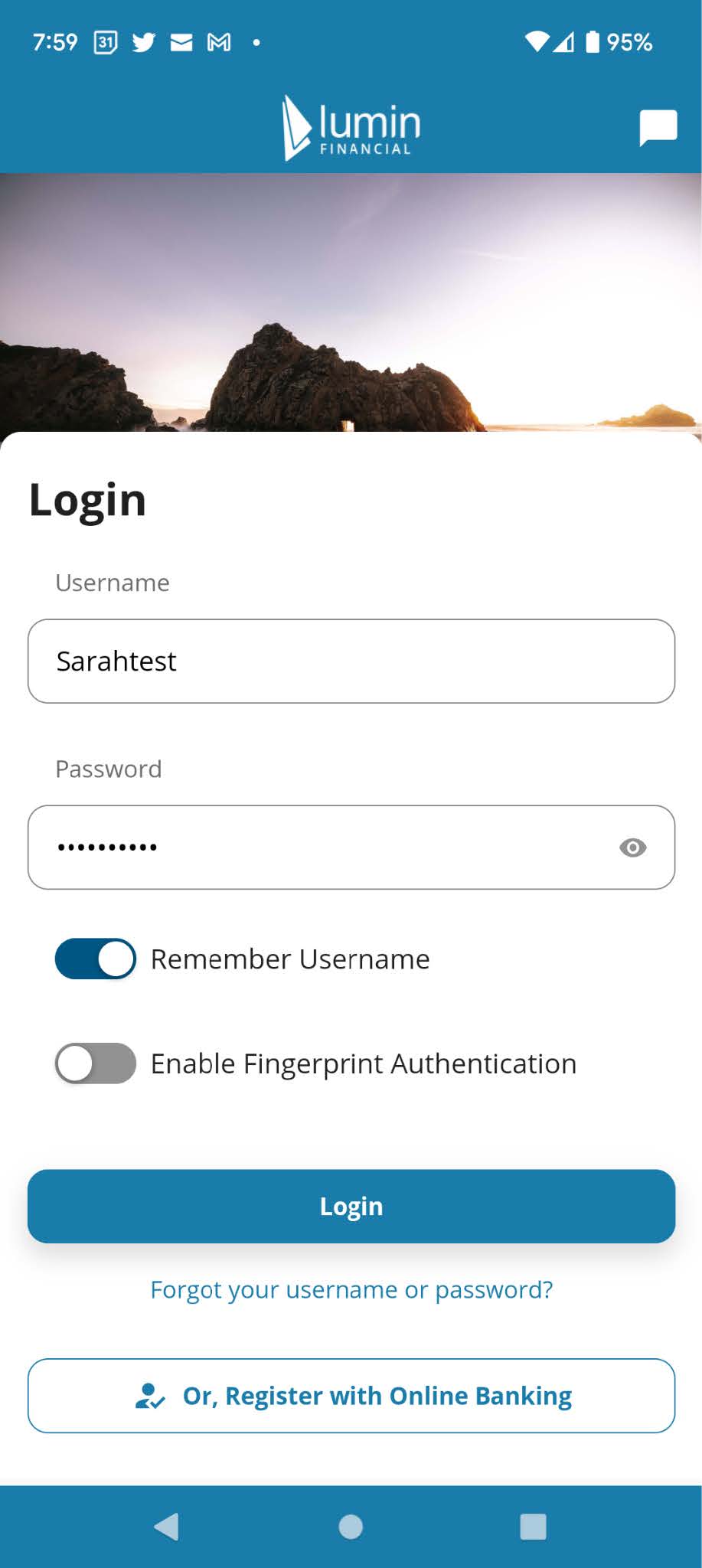Tap the Lumin Financial logo

pos(351,127)
